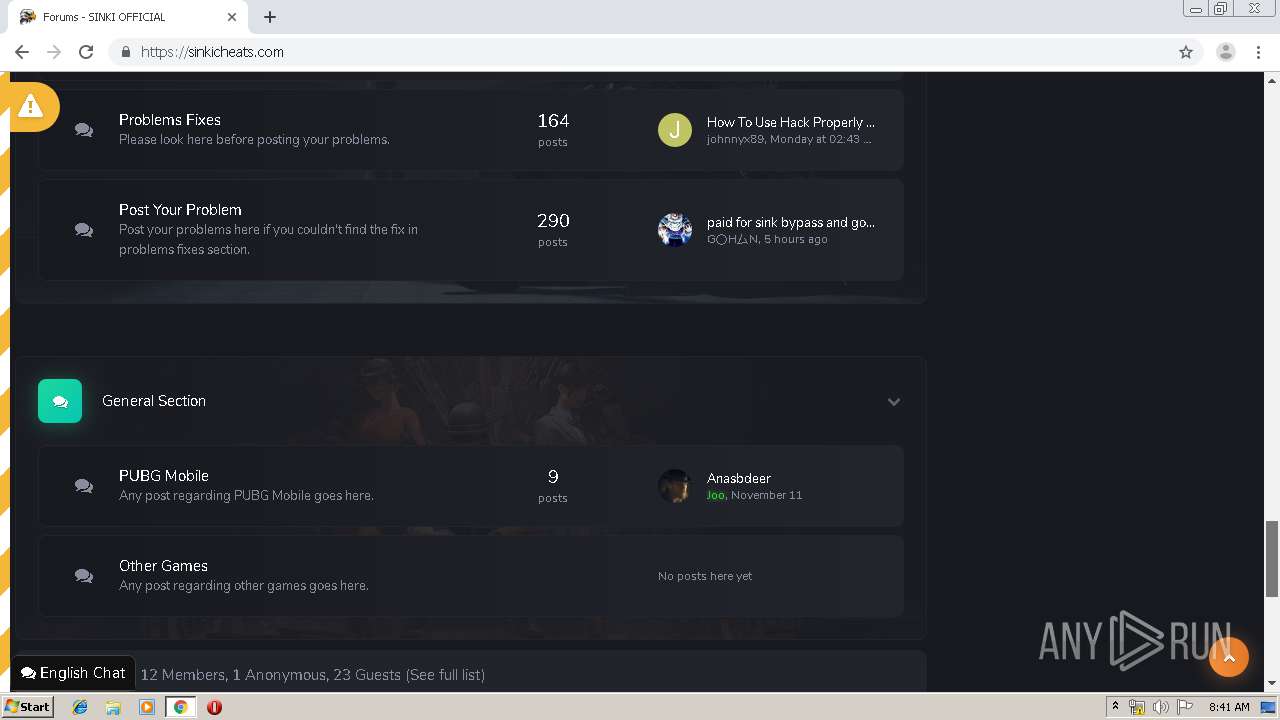Launch Internet Explorer from the taskbar
Screen dimensions: 1280x720
(80, 707)
